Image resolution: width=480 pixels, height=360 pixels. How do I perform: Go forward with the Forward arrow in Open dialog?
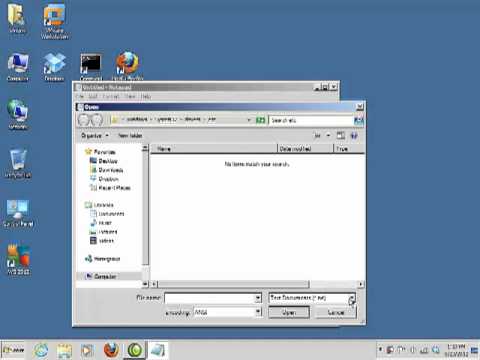(x=97, y=120)
